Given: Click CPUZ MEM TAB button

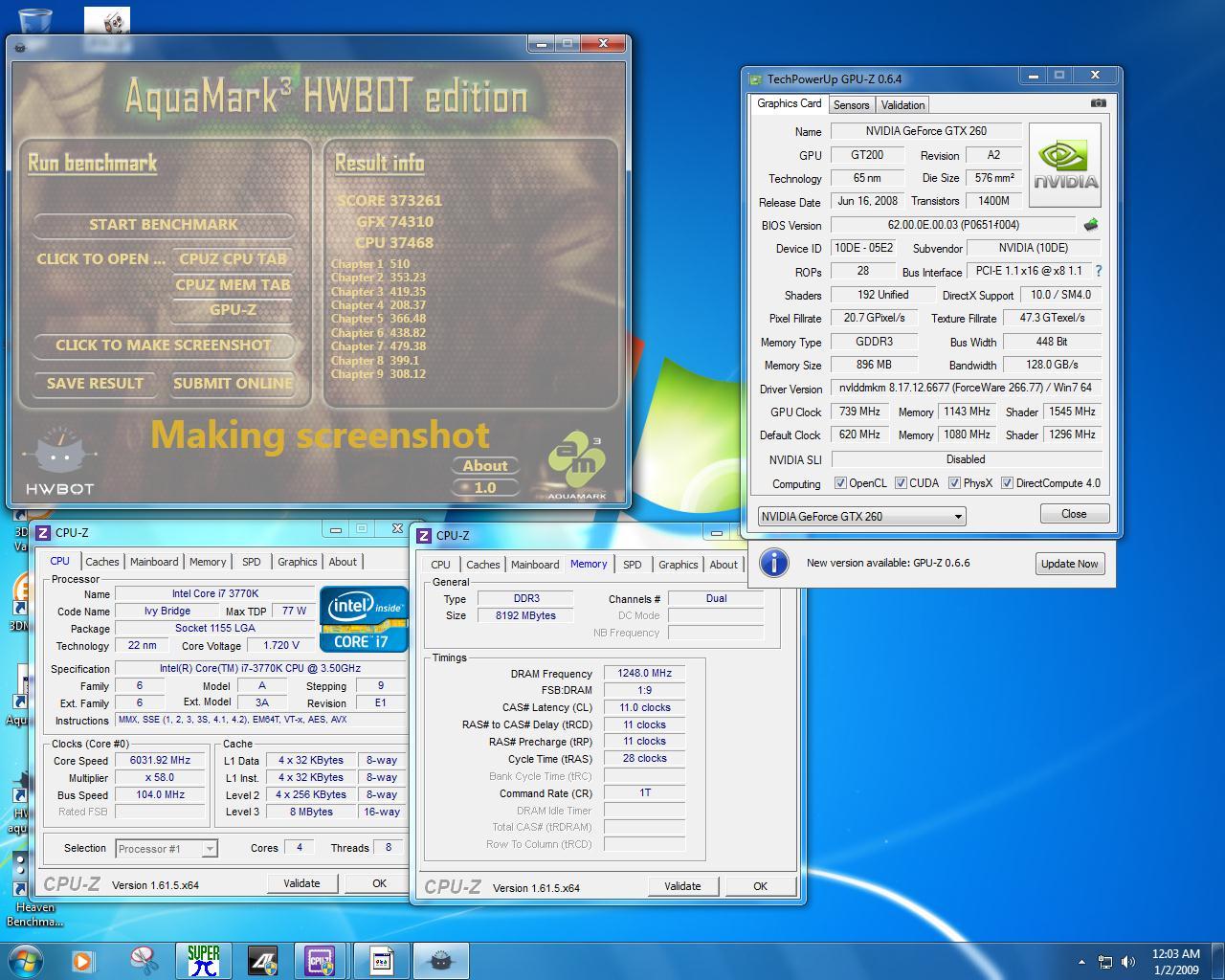Looking at the screenshot, I should tap(233, 284).
